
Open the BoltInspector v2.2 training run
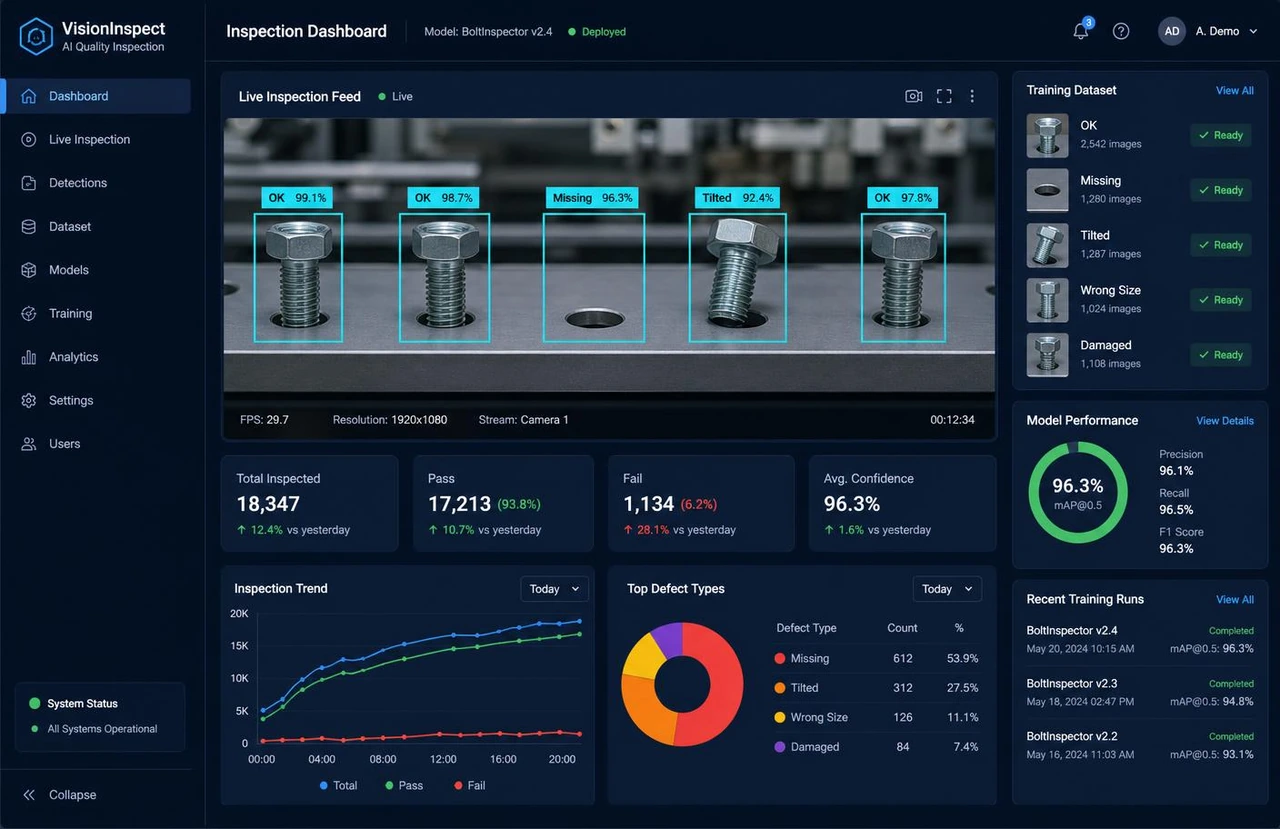[1140, 745]
